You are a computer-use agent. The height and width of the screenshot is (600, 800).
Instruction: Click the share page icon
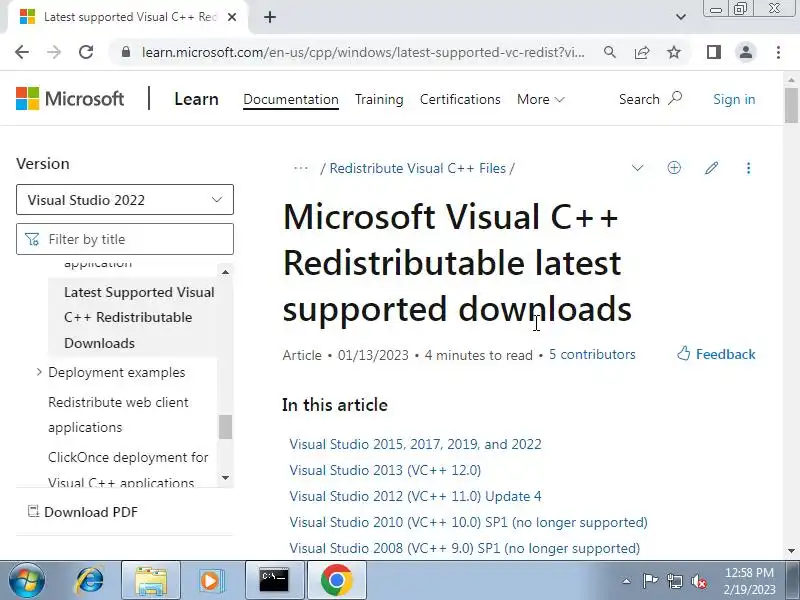(x=642, y=52)
